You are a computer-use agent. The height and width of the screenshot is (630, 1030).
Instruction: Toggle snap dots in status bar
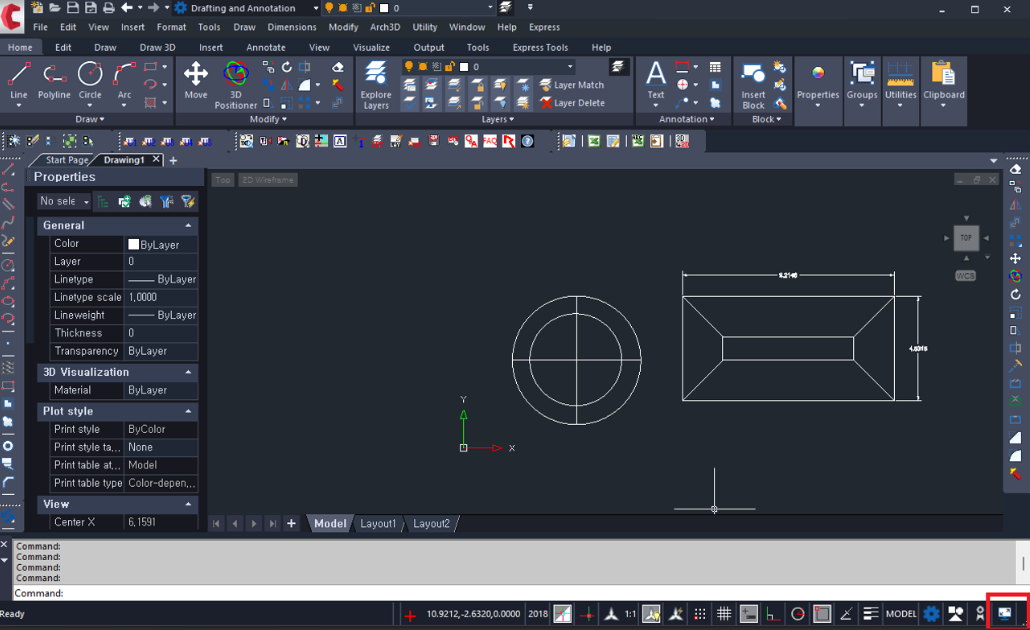(700, 614)
